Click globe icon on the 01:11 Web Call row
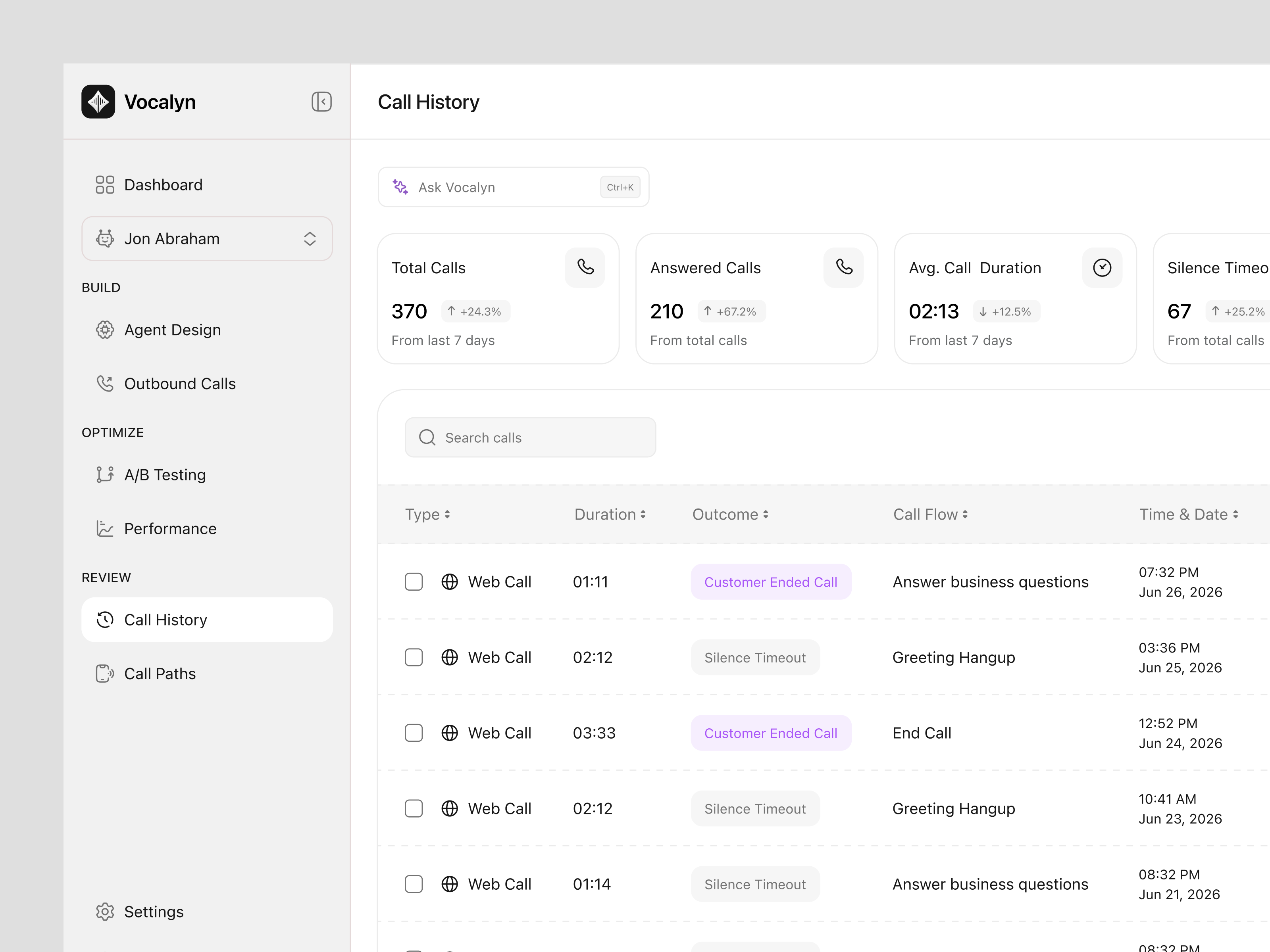1270x952 pixels. click(450, 582)
